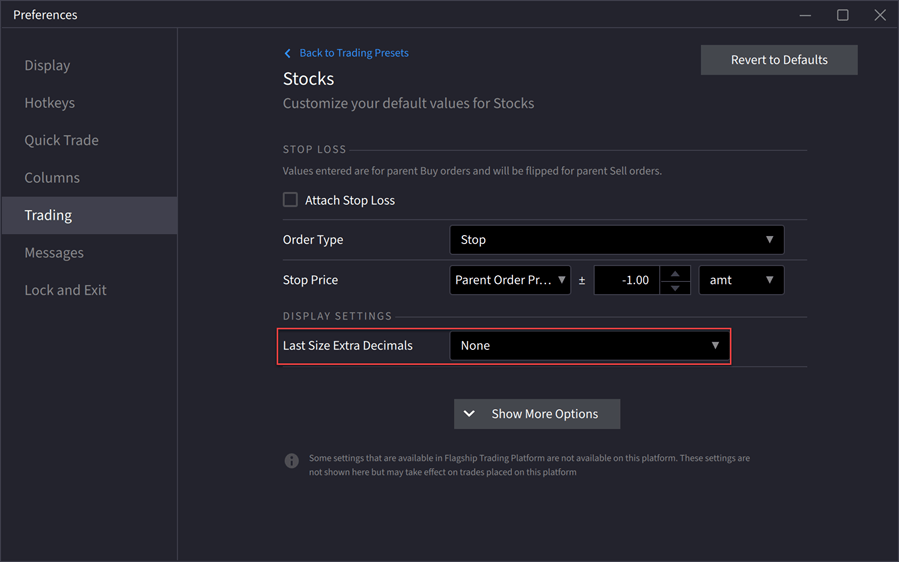Follow the Back to Trading Presets link
This screenshot has height=562, width=899.
(x=353, y=53)
